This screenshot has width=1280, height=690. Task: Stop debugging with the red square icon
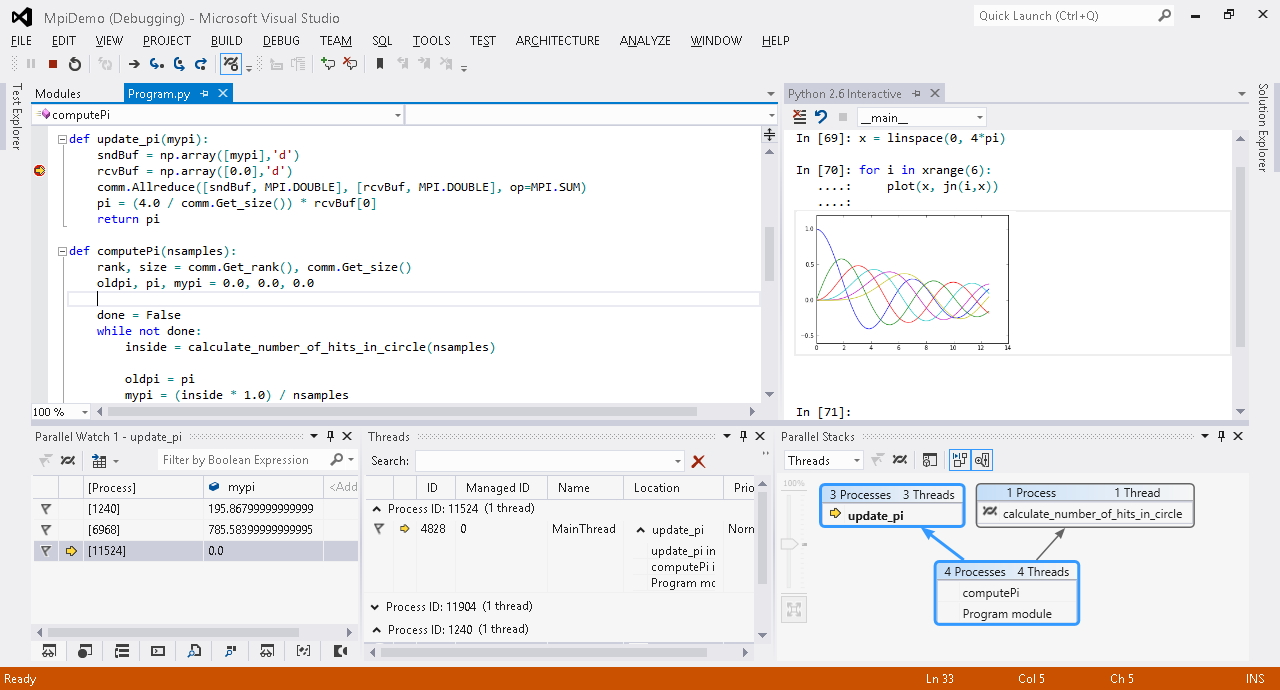(x=52, y=64)
